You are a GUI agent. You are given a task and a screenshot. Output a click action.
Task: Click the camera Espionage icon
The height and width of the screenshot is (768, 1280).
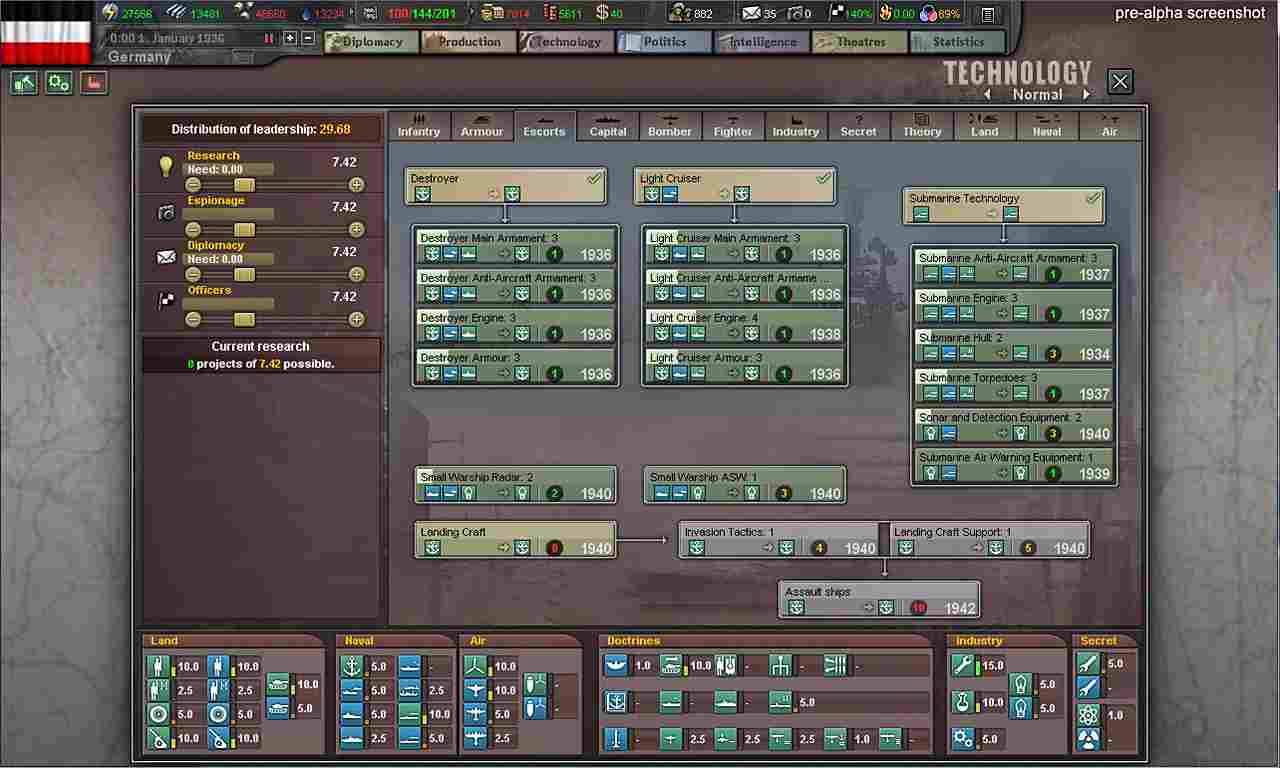click(x=166, y=212)
